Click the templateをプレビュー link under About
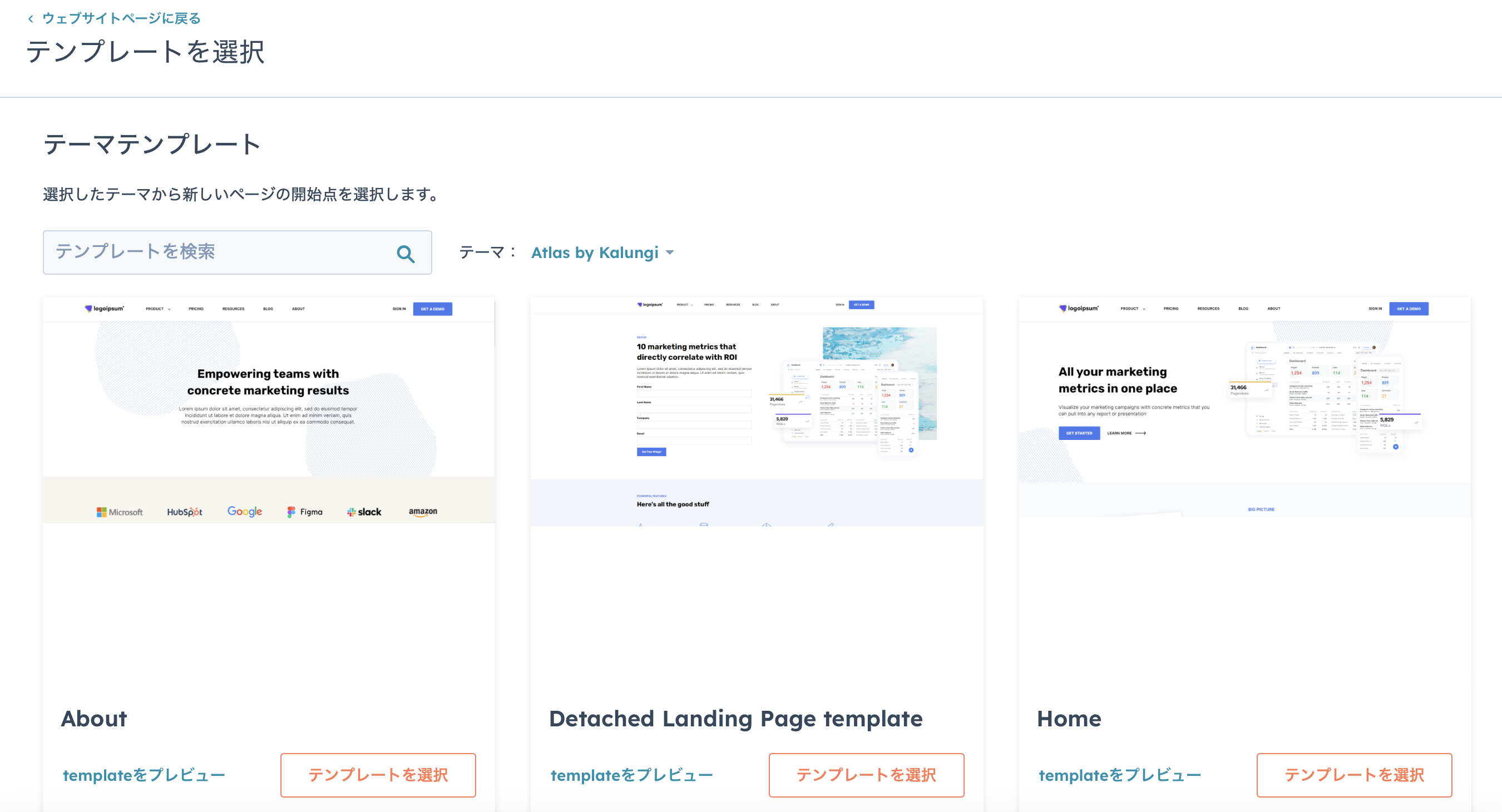The width and height of the screenshot is (1502, 812). click(x=144, y=775)
